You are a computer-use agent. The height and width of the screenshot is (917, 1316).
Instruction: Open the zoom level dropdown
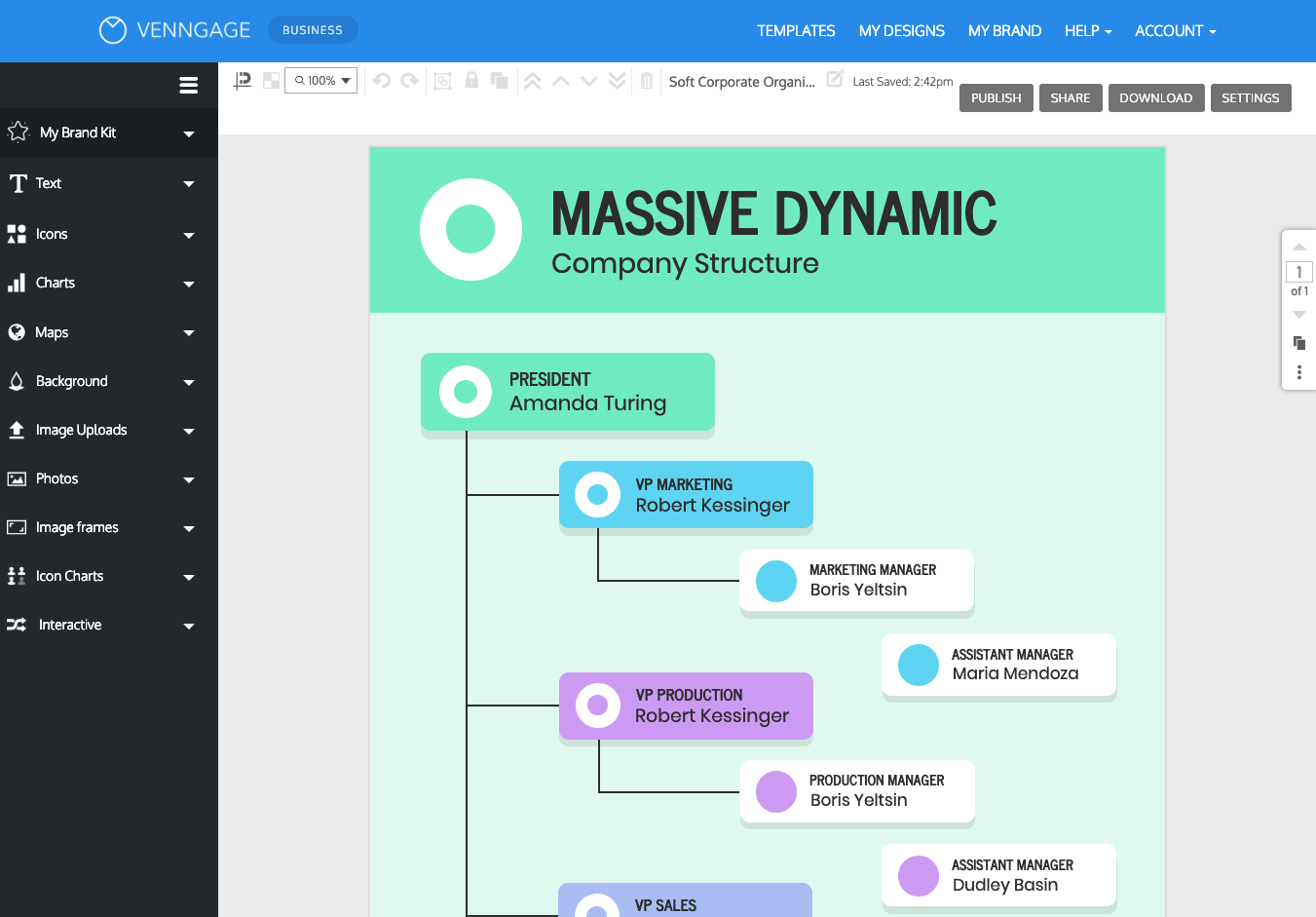(x=320, y=80)
